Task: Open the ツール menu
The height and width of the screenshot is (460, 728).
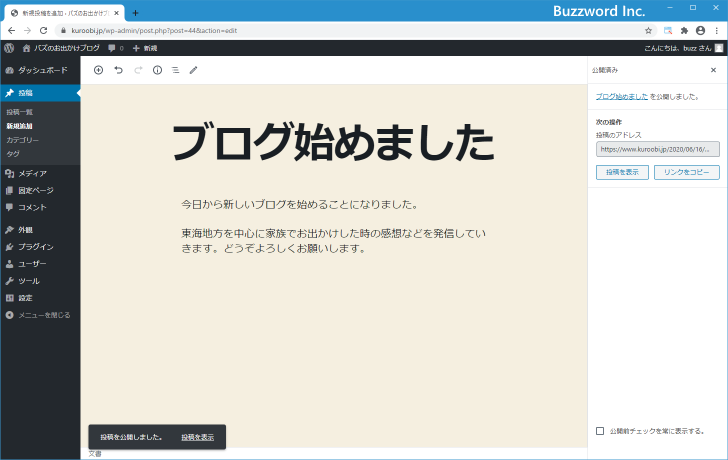Action: click(x=40, y=281)
